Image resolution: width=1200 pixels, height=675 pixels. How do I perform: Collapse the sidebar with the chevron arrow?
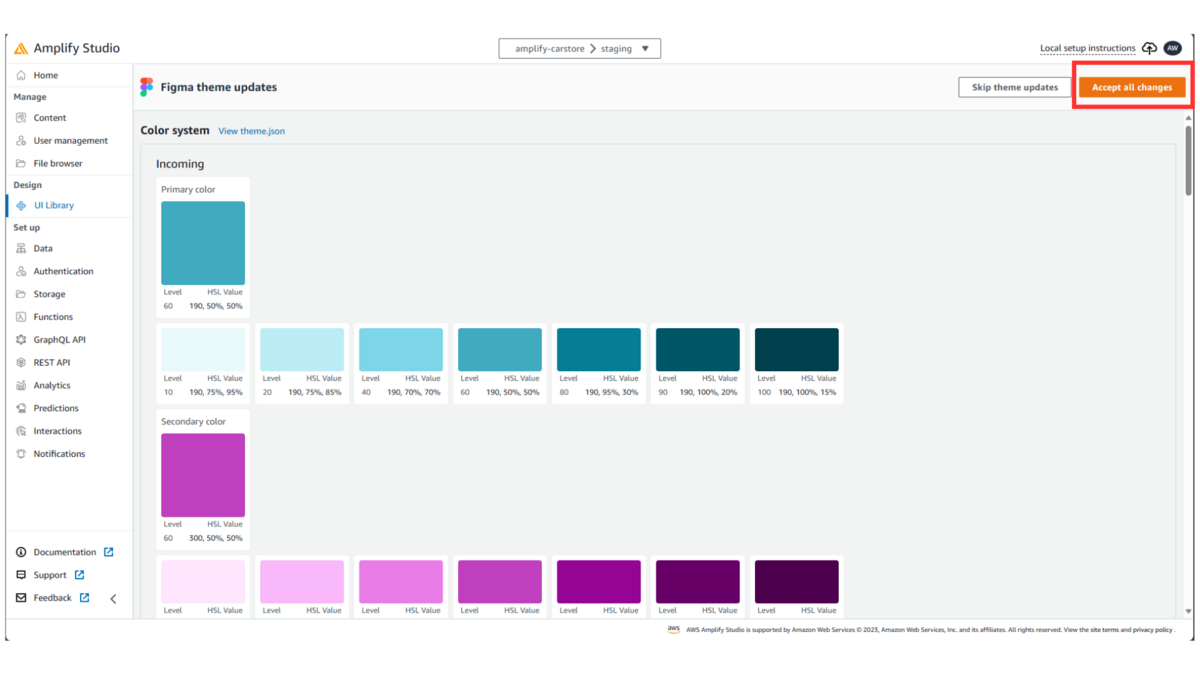113,599
